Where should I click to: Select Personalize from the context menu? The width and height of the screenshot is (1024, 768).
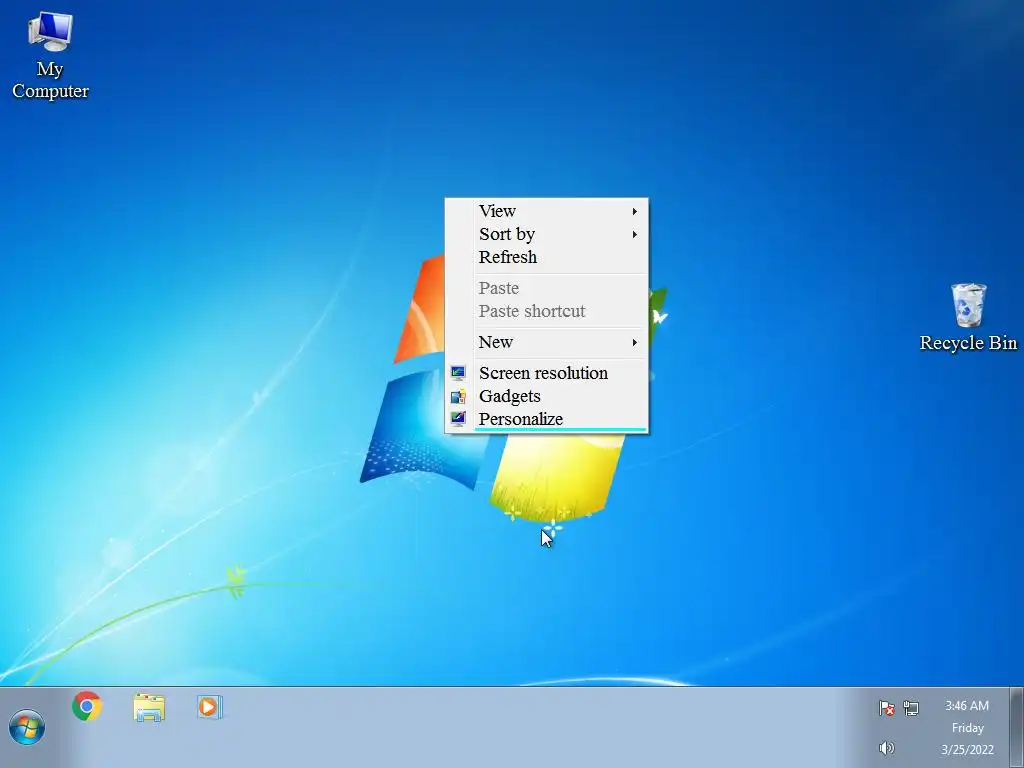point(547,419)
